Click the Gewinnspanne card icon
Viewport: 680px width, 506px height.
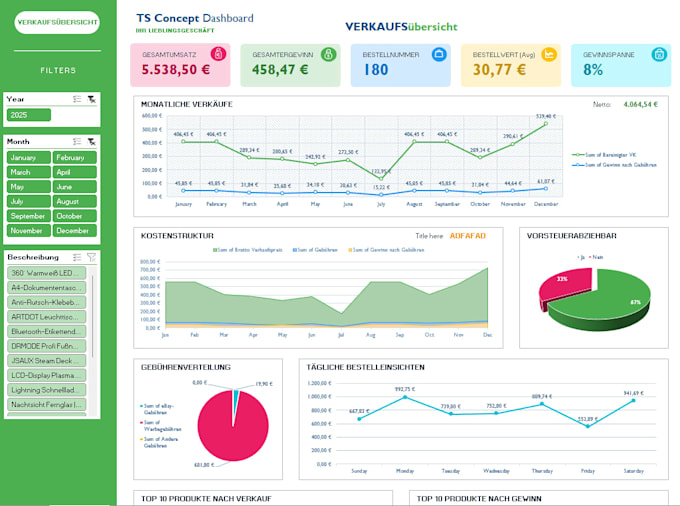(x=659, y=54)
